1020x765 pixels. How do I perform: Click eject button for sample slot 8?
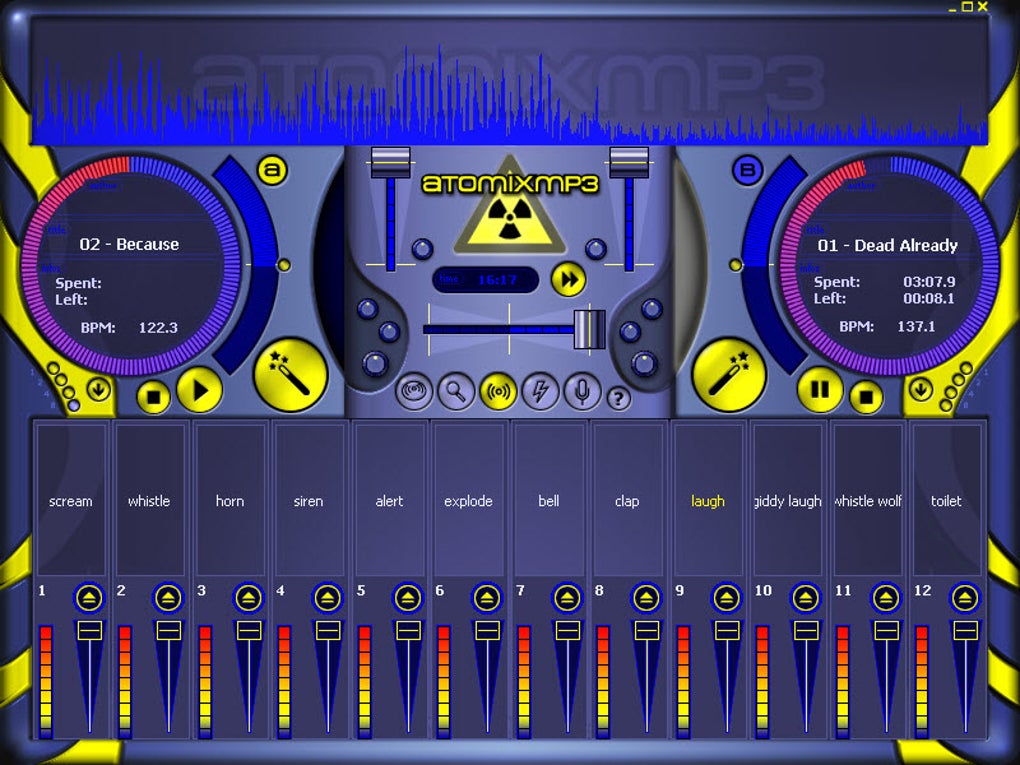coord(647,597)
